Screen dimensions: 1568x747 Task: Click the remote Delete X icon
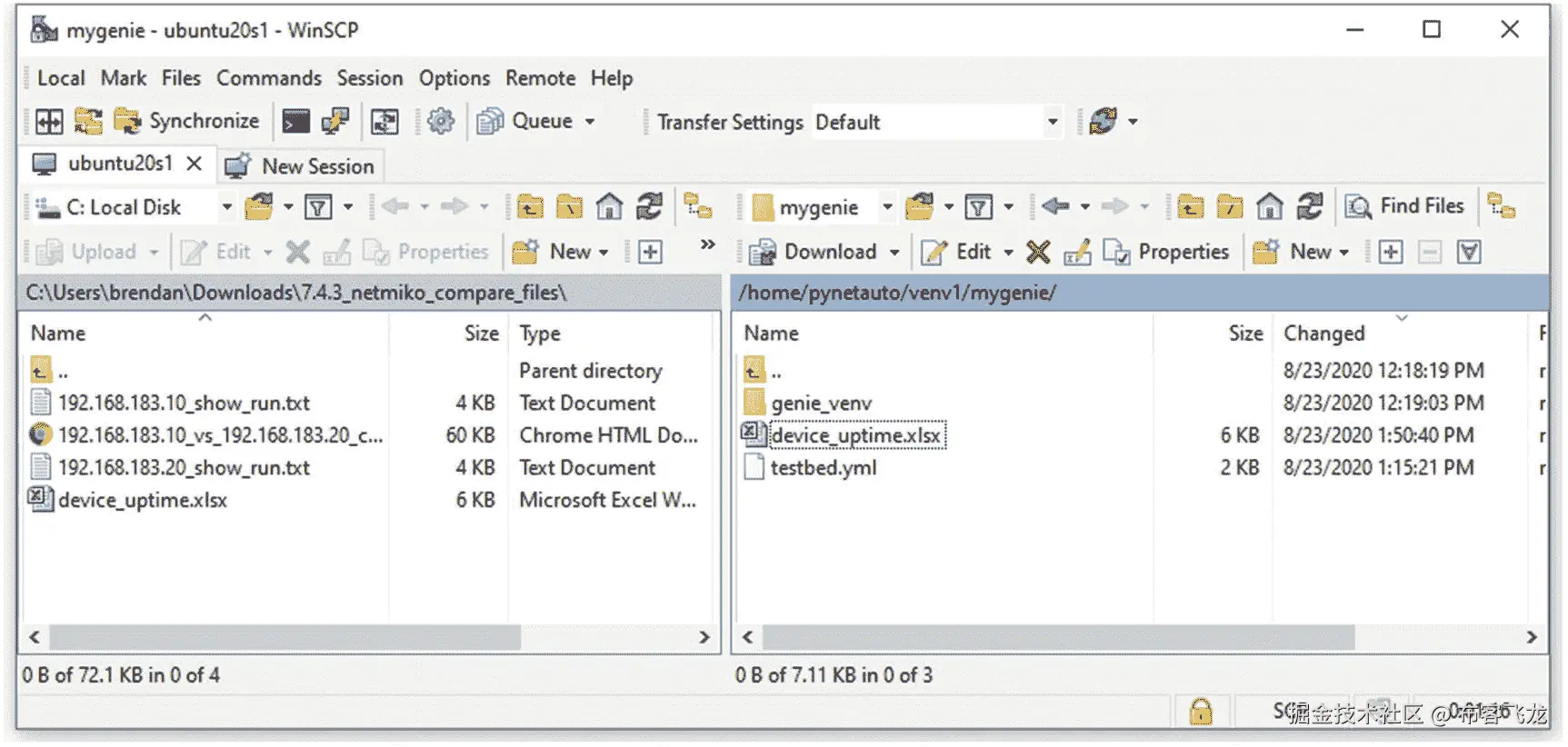[1038, 252]
